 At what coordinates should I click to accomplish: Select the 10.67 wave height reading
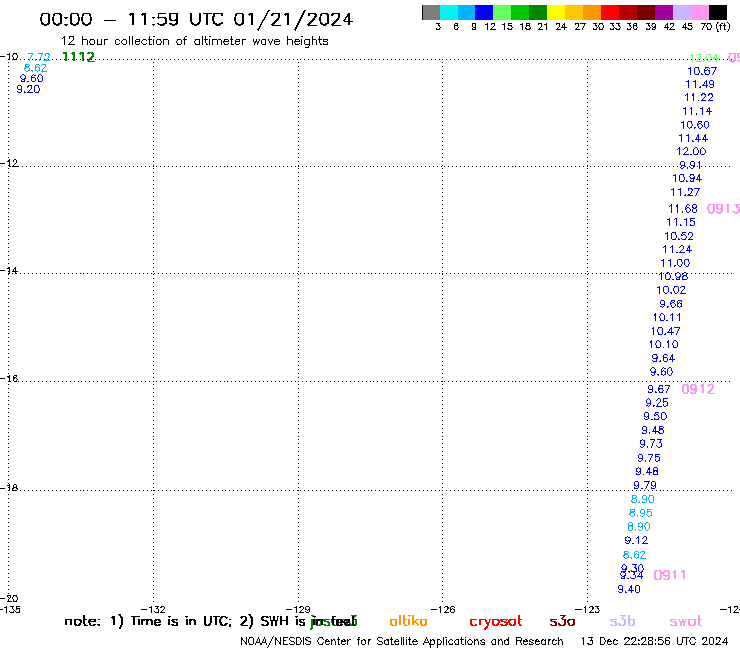(x=702, y=71)
